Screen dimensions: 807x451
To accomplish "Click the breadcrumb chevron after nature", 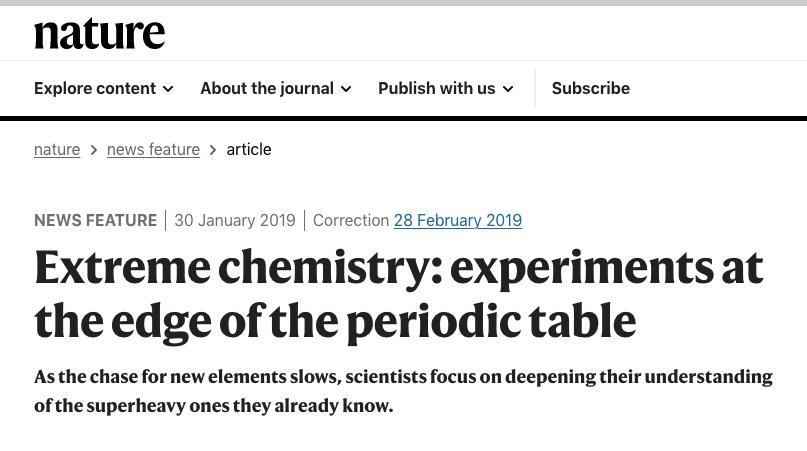I will (94, 150).
